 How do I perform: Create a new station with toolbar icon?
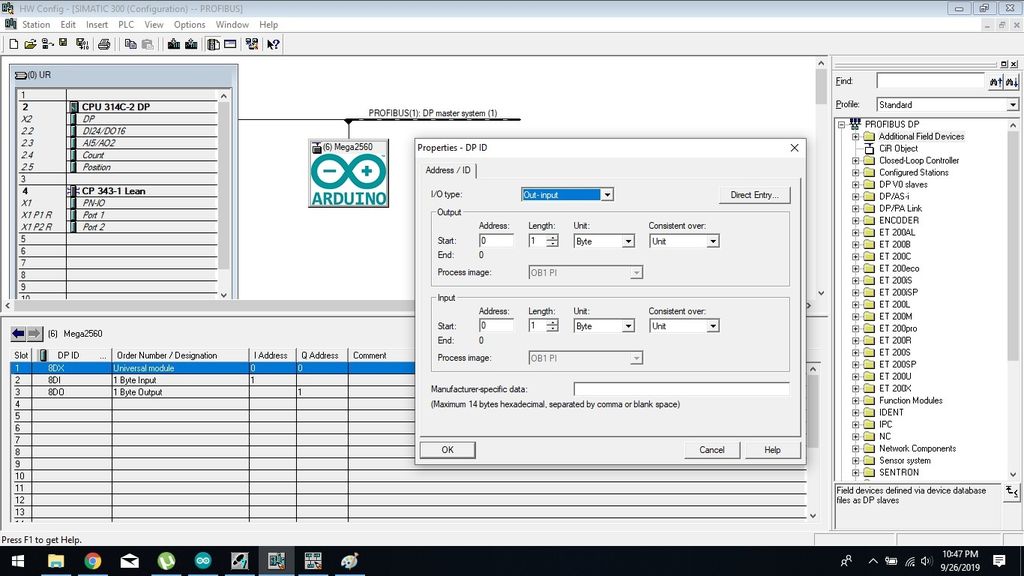[13, 44]
